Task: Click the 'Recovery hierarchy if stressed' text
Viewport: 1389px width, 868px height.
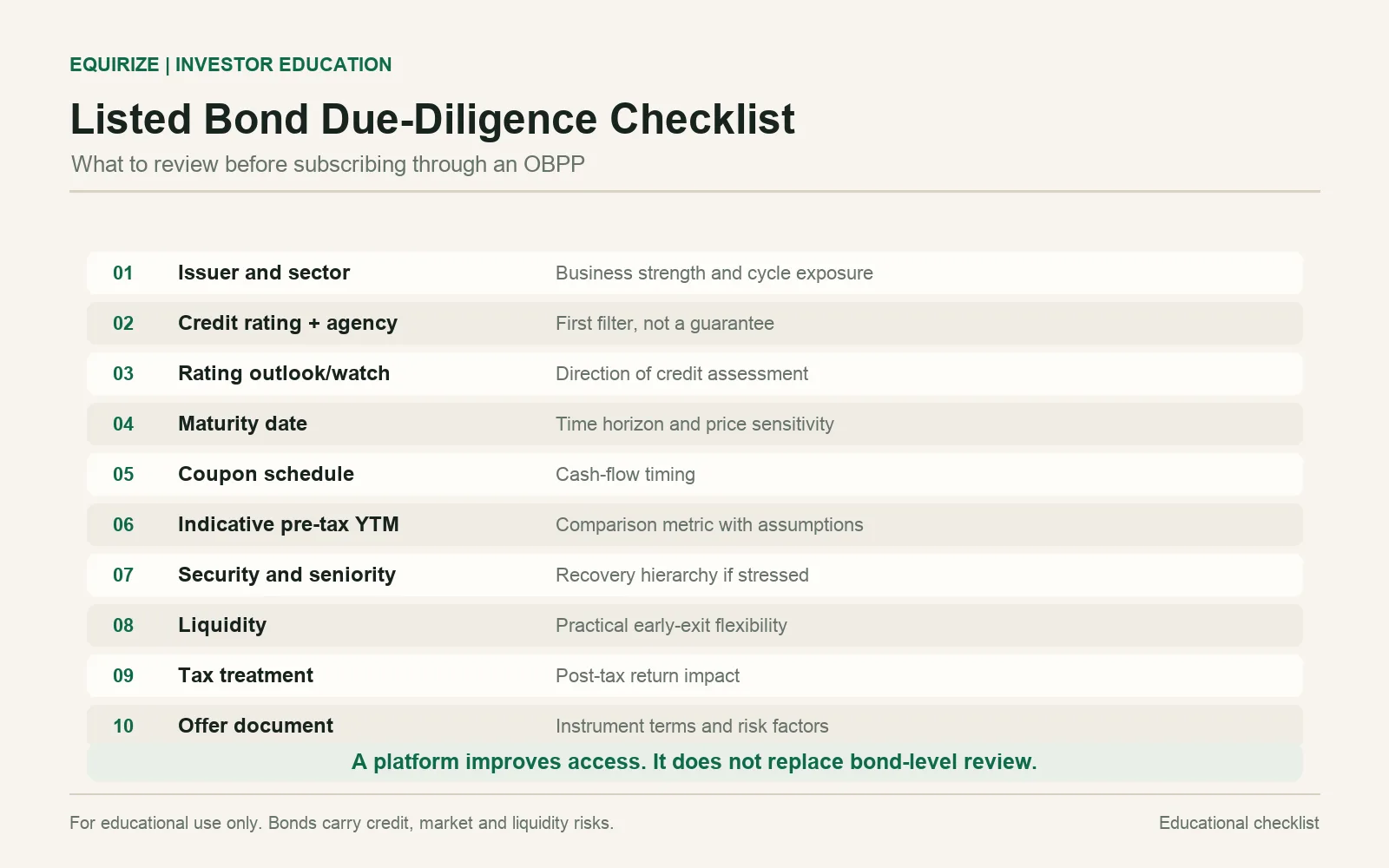Action: (682, 575)
